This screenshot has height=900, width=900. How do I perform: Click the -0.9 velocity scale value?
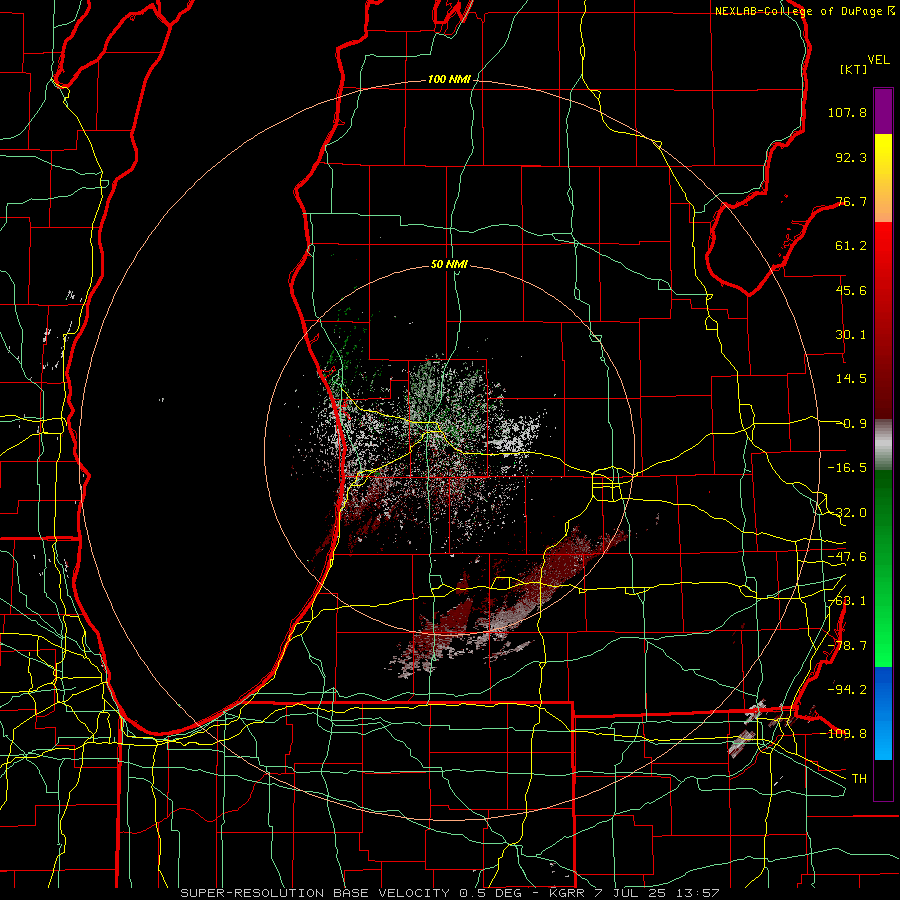click(x=851, y=424)
